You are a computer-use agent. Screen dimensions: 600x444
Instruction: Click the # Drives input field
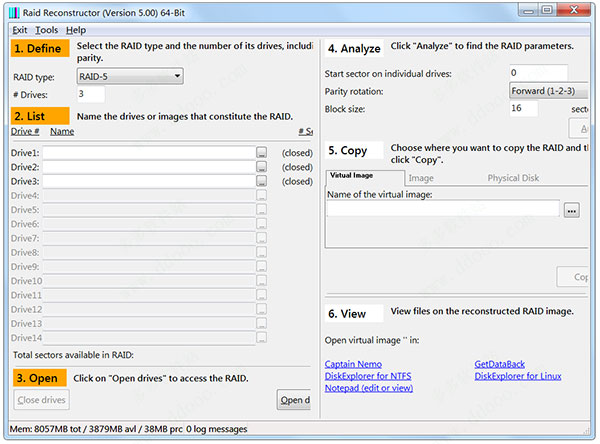[x=91, y=94]
